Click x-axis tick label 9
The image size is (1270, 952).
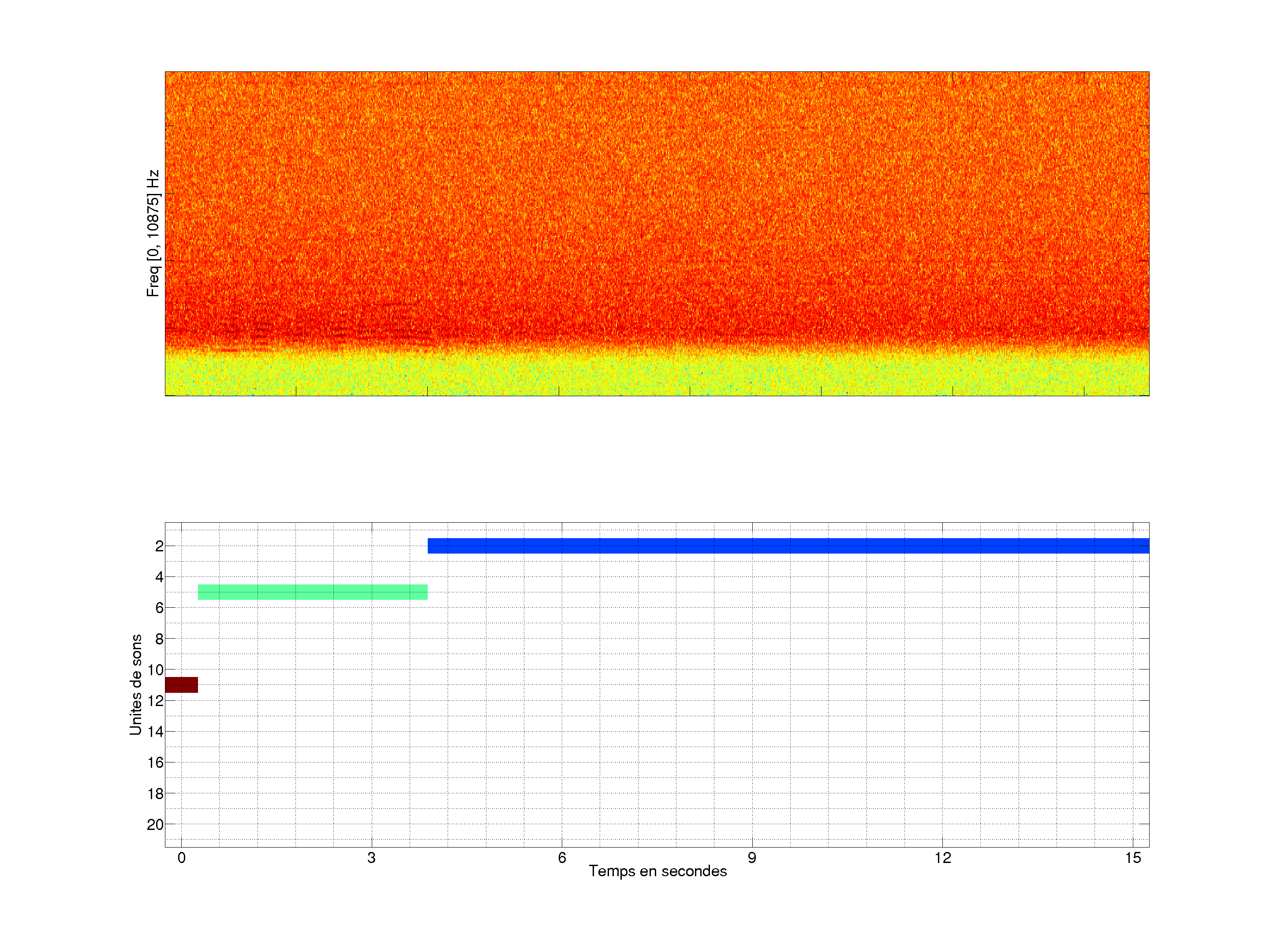(751, 858)
